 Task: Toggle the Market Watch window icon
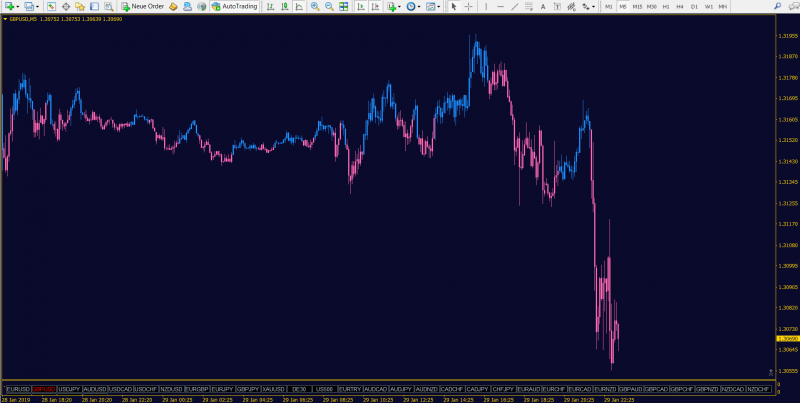point(52,7)
